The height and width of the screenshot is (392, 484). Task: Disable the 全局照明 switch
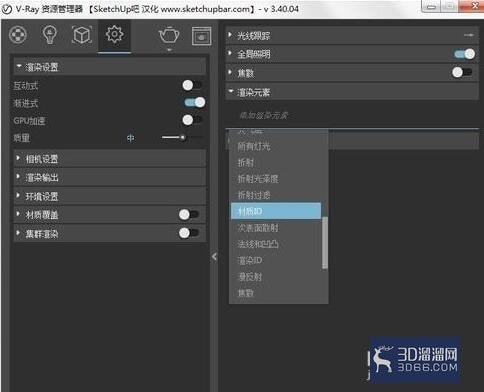pos(464,54)
